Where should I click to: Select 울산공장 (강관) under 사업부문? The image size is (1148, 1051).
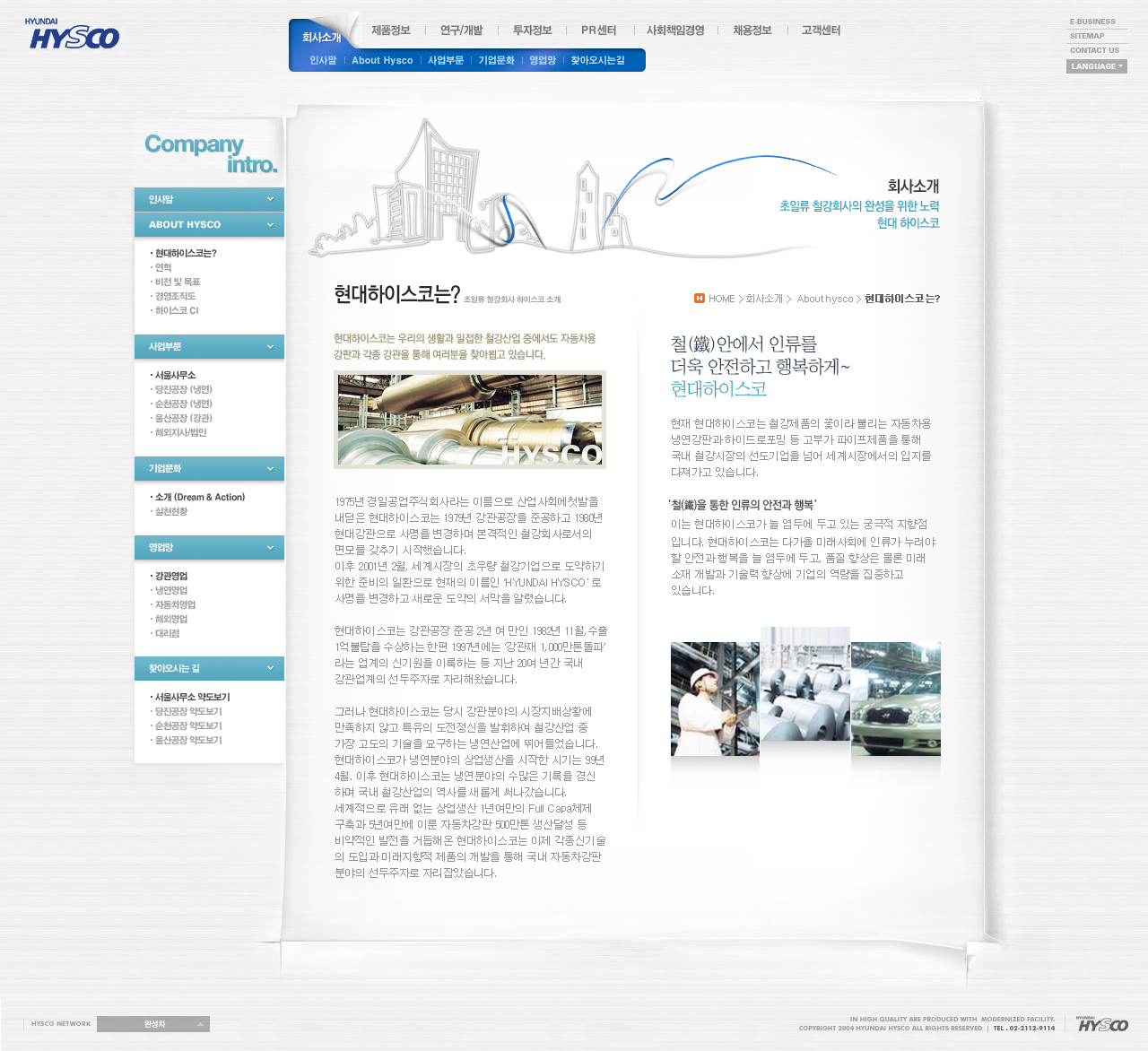coord(183,418)
